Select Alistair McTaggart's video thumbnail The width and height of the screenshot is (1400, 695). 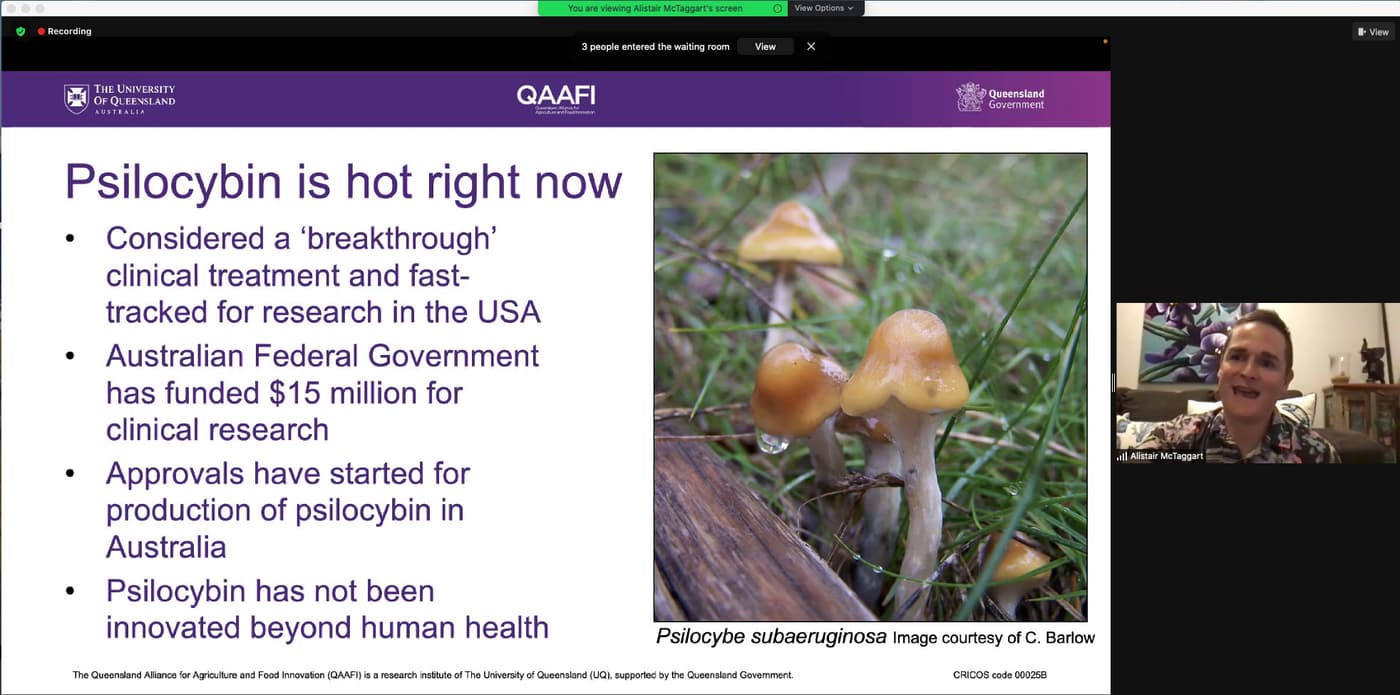[1257, 383]
